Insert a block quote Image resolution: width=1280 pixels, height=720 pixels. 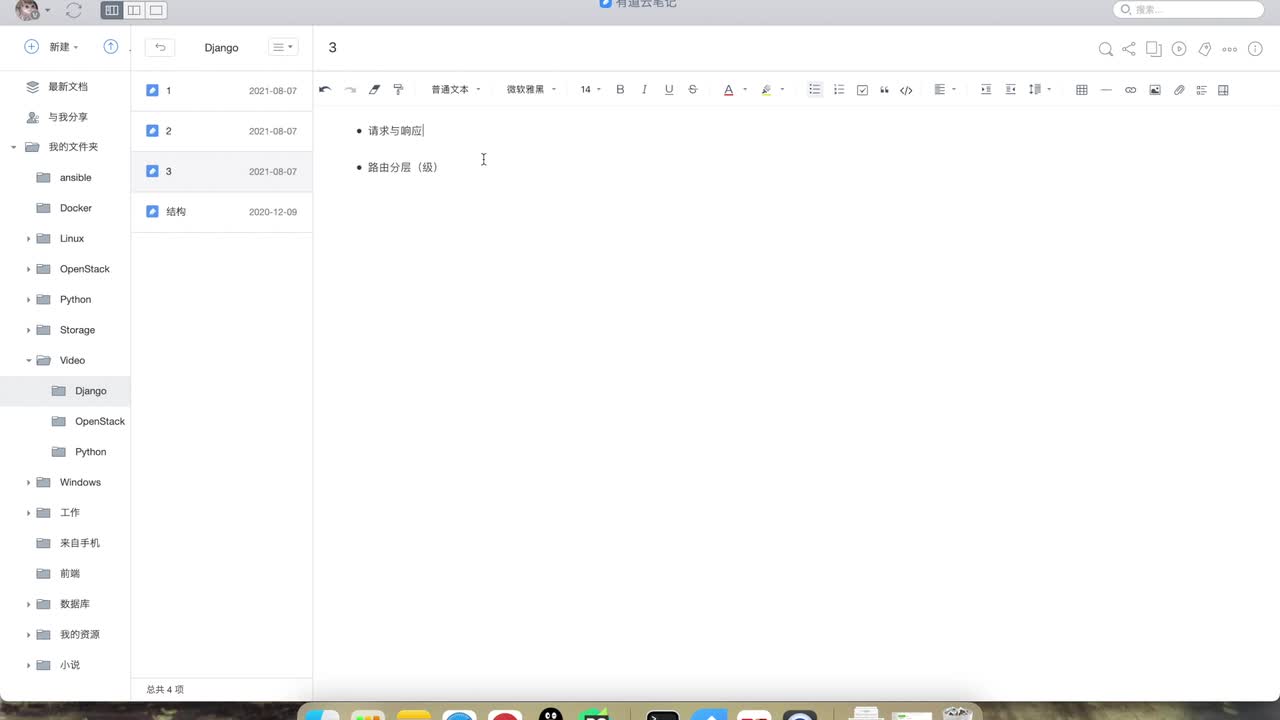[x=884, y=90]
